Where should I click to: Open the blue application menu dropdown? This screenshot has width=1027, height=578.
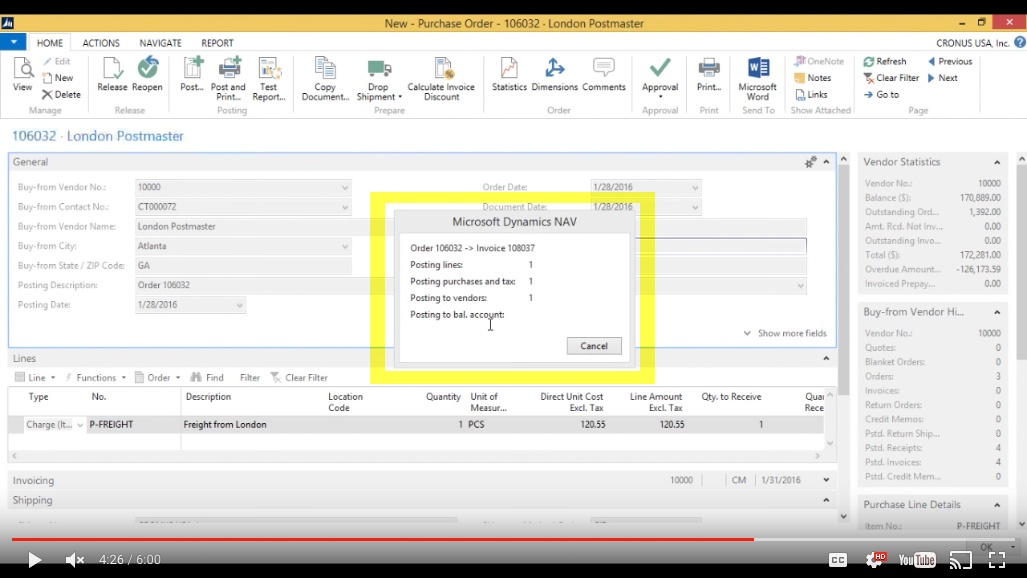[x=13, y=42]
